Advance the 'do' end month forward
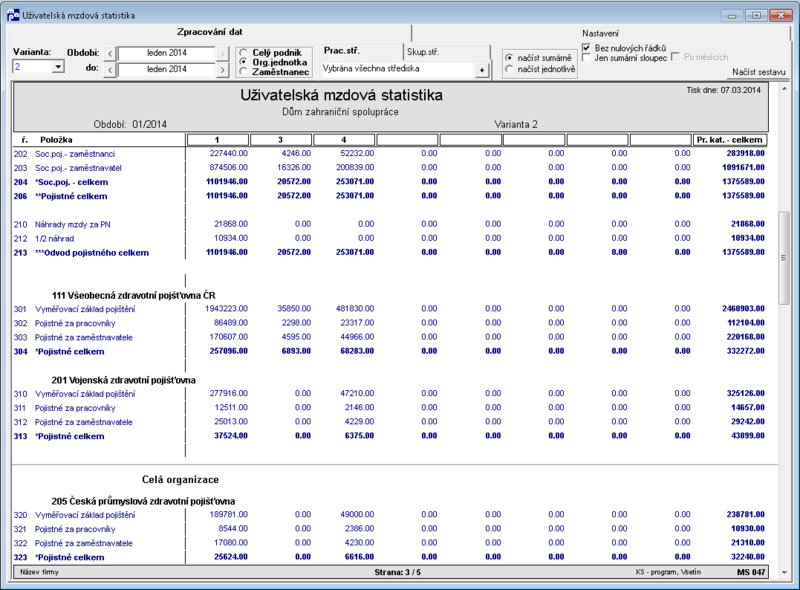The height and width of the screenshot is (590, 800). (222, 69)
